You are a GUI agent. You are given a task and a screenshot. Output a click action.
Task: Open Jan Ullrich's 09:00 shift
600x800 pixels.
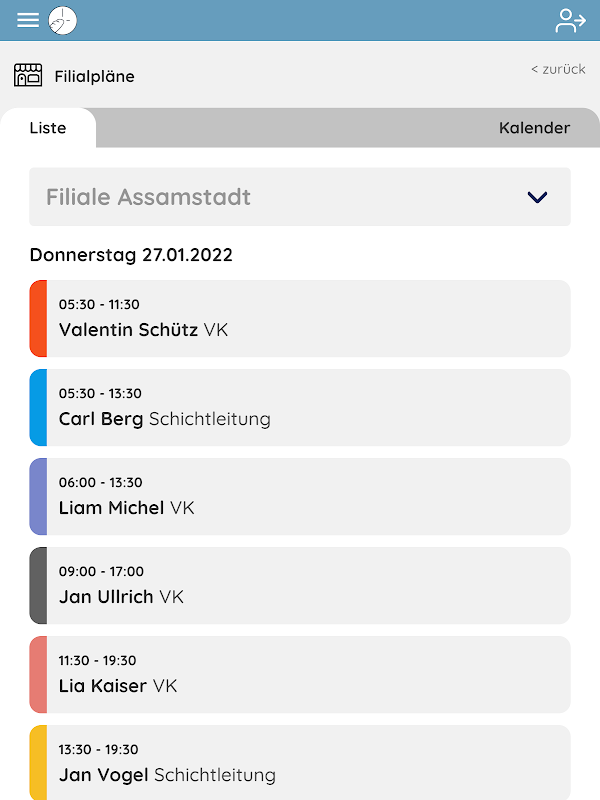[x=300, y=586]
